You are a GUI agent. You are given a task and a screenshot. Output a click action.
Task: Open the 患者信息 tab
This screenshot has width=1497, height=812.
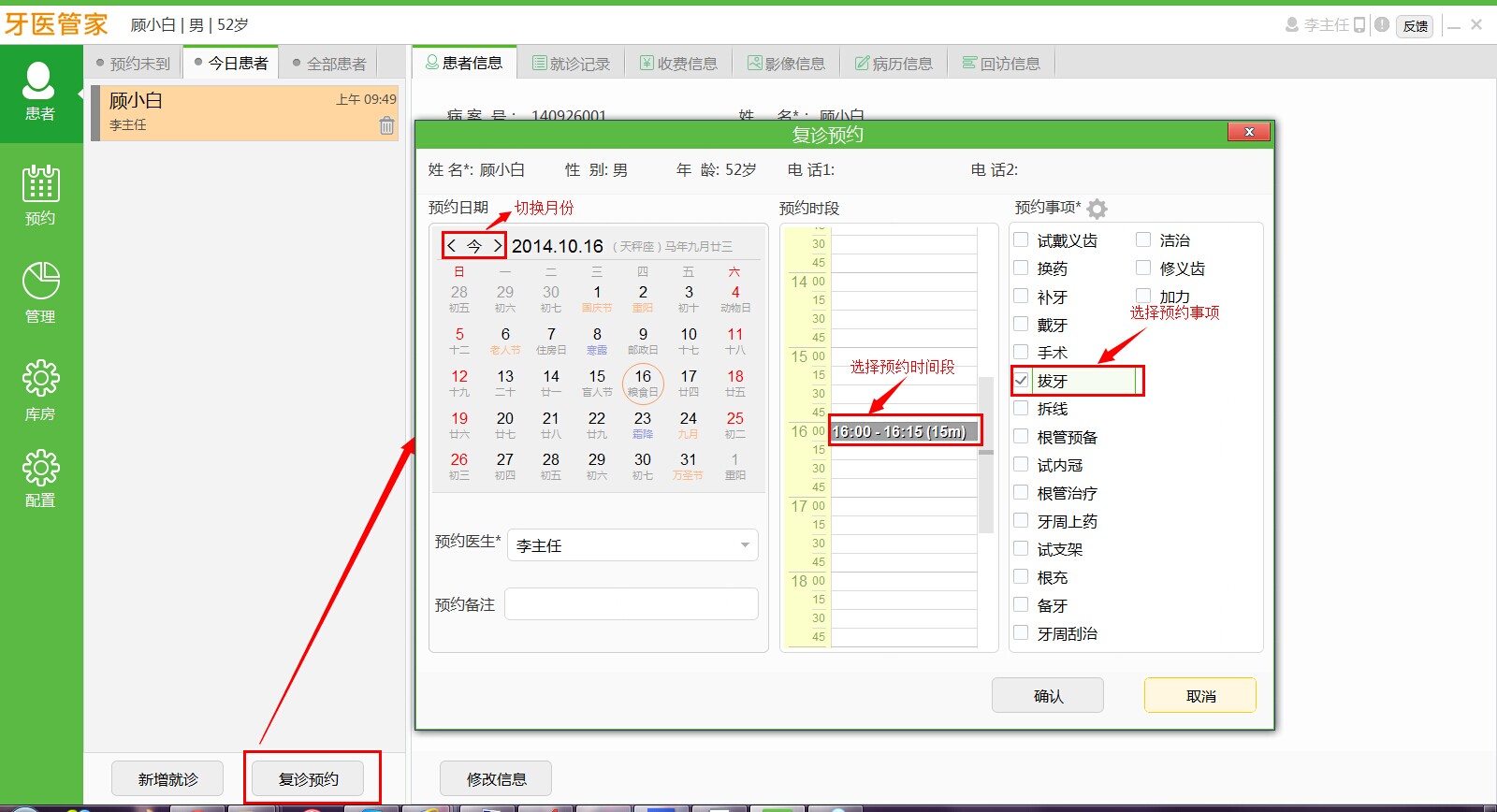tap(464, 63)
